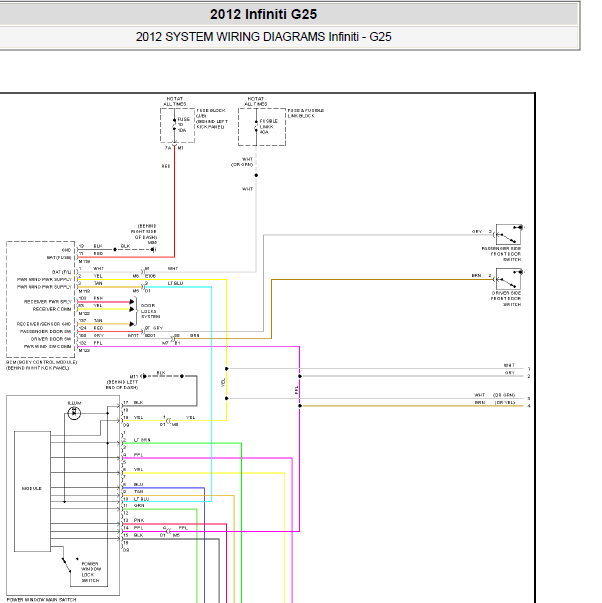Click the '2012 SYSTEM WIRING DIAGRAMS Infiniti - G25' subtitle
602x603 pixels.
(x=263, y=37)
